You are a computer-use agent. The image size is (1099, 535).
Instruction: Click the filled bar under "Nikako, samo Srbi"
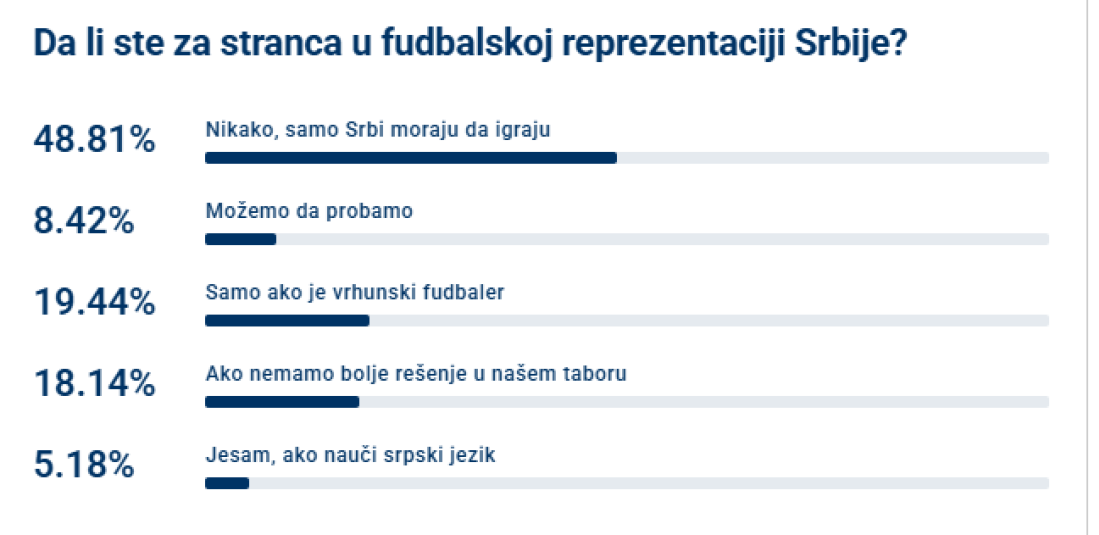(x=410, y=158)
